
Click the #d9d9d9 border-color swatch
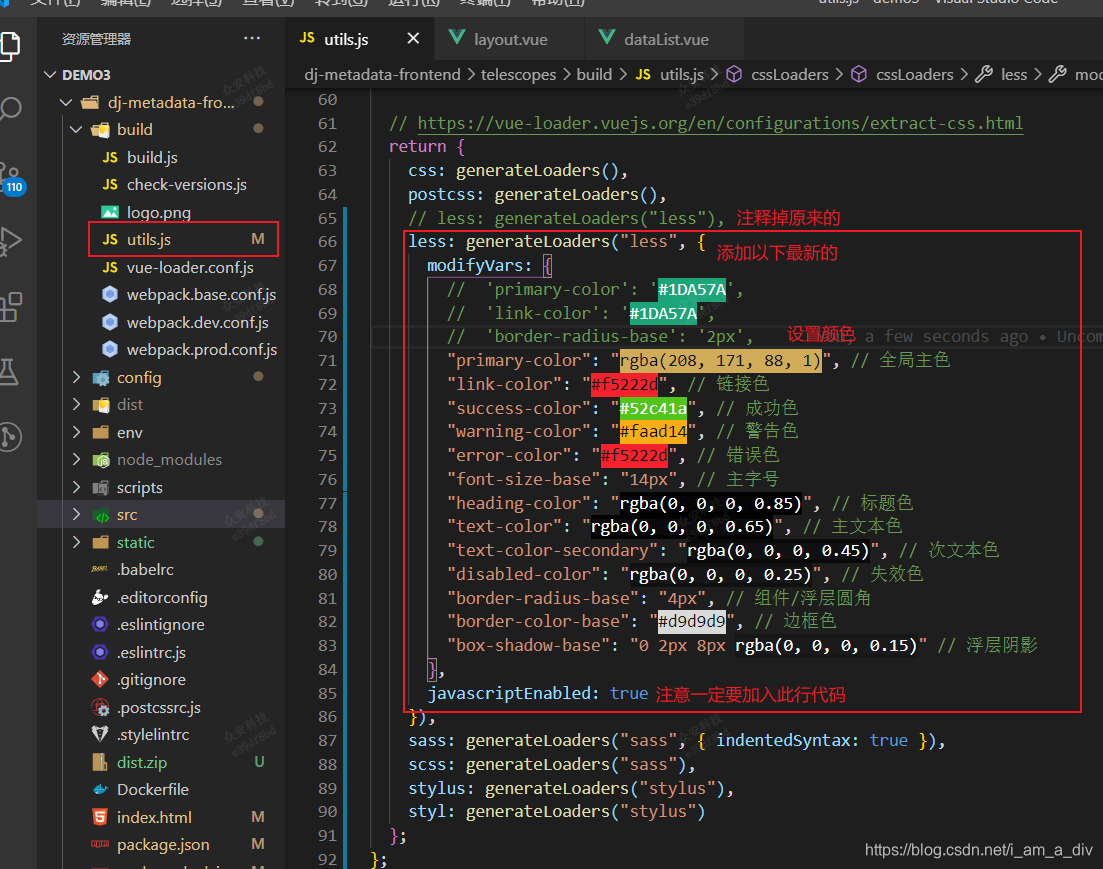pos(691,621)
